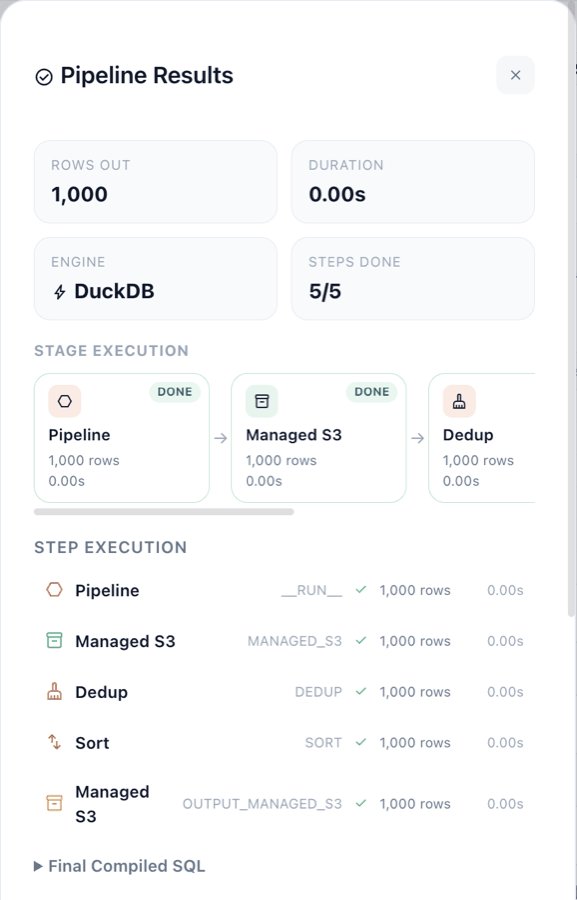
Task: Click the DONE badge on Pipeline stage
Action: click(x=175, y=391)
